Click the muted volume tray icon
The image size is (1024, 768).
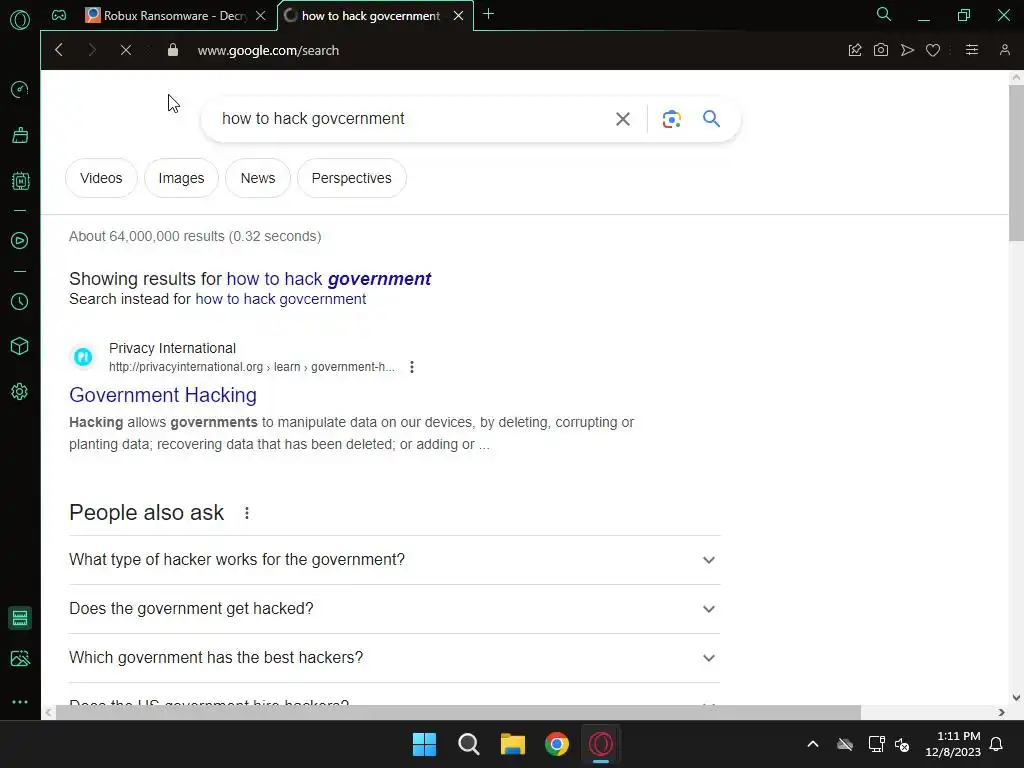[x=902, y=744]
